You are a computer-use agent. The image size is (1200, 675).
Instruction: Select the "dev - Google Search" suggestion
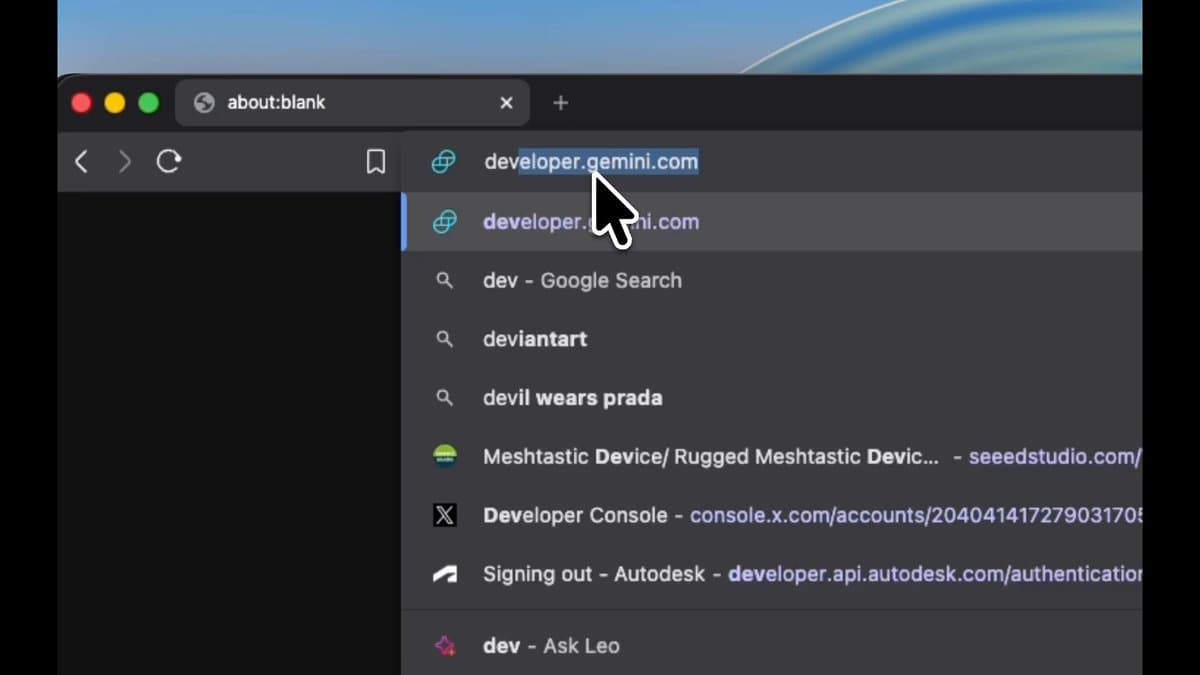pos(582,281)
